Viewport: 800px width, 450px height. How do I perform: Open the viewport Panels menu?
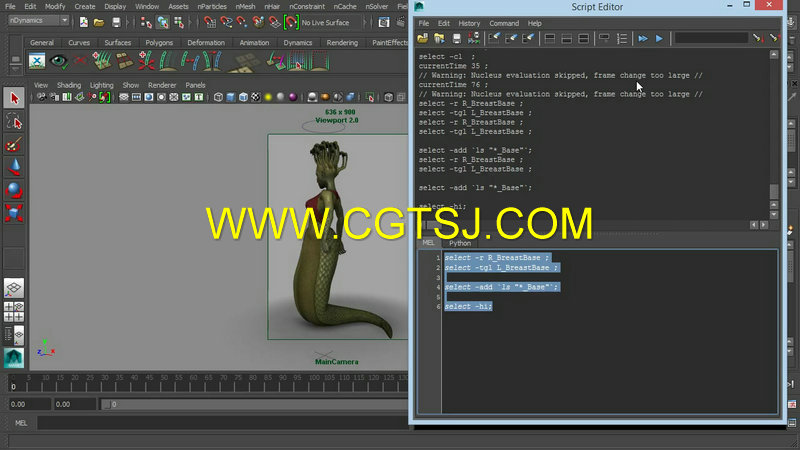point(195,85)
